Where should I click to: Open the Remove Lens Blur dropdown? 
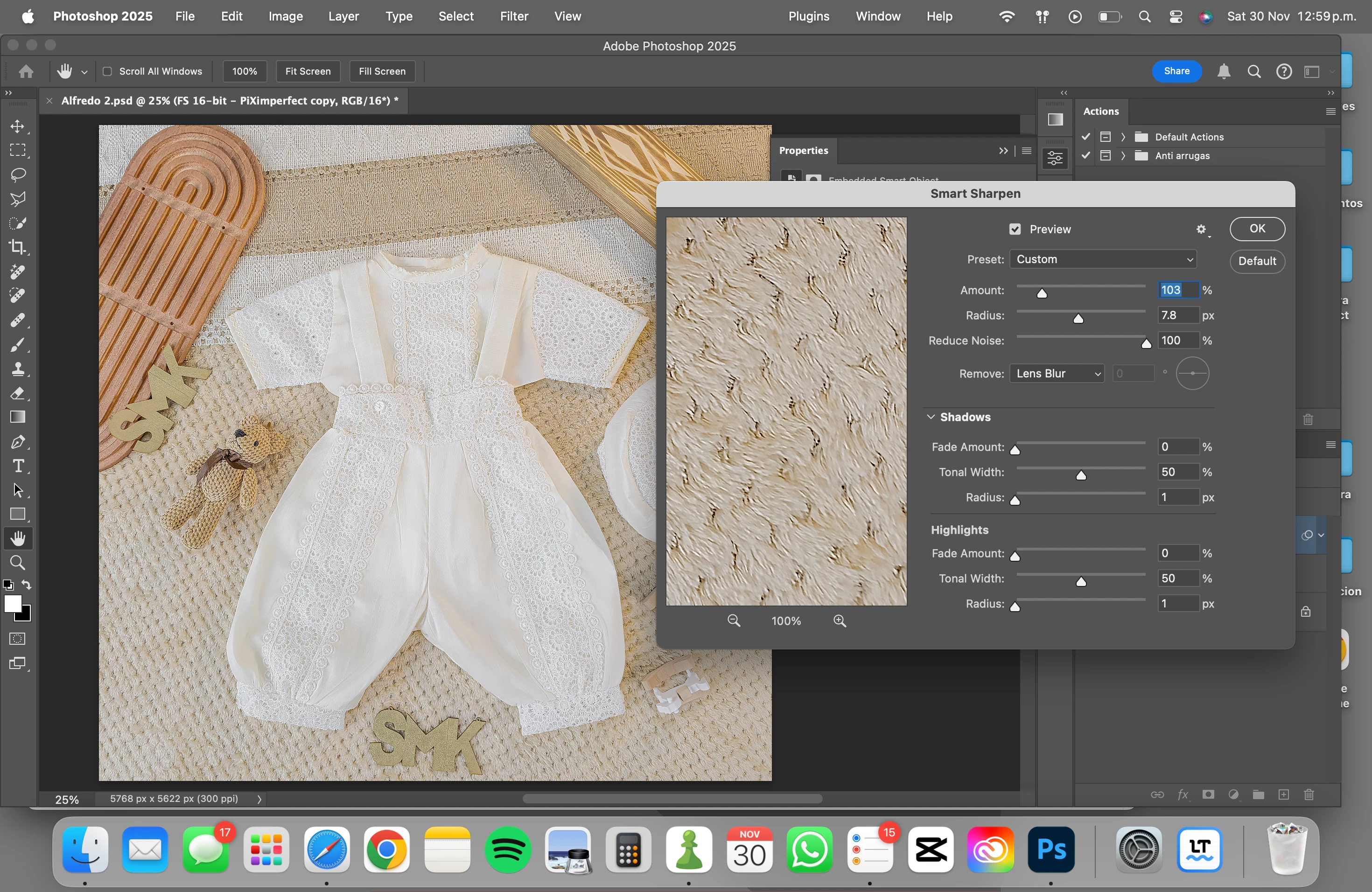(x=1057, y=373)
